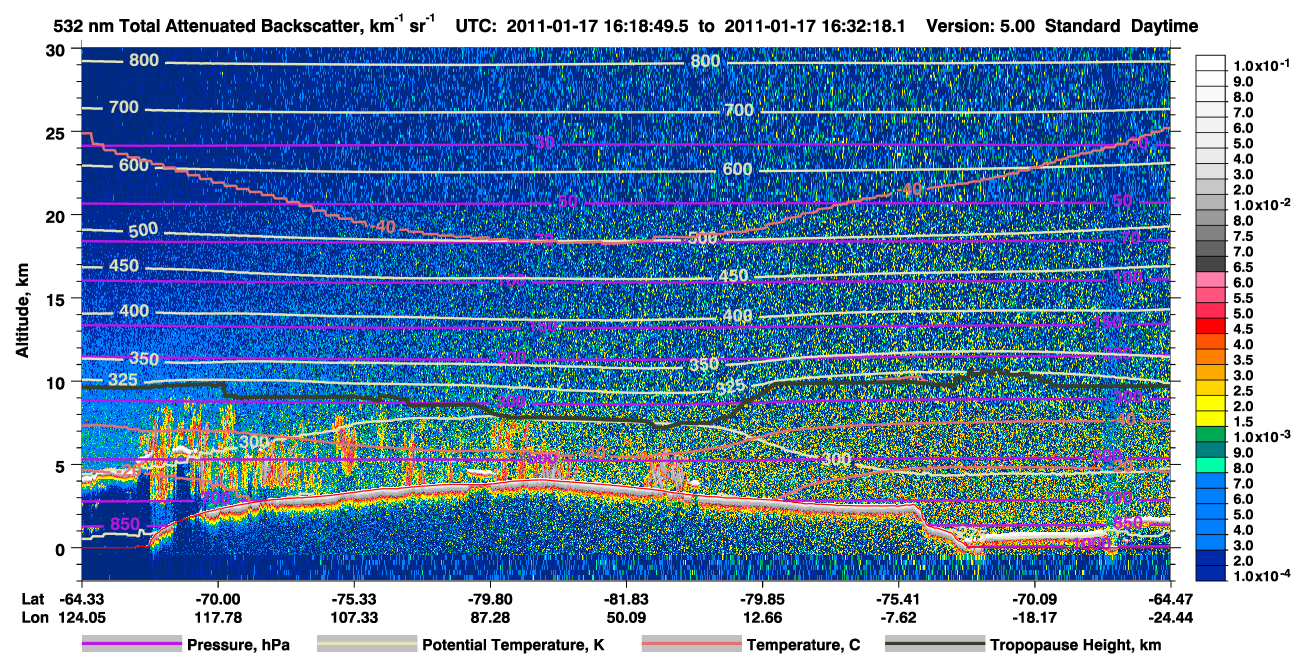Click the altitude tick label '25'

(57, 133)
